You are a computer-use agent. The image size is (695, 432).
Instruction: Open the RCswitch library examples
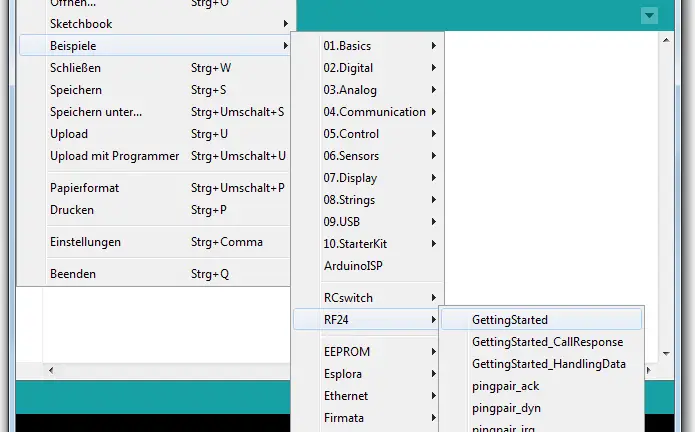368,298
